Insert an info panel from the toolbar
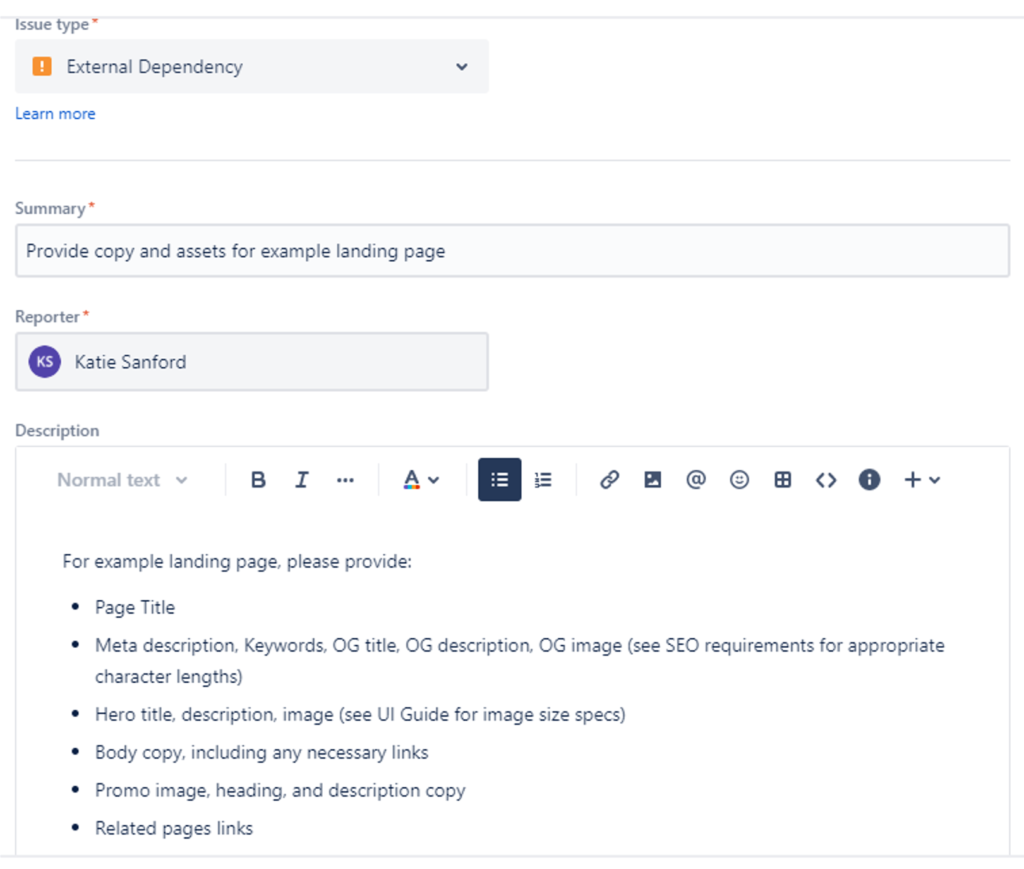 (x=869, y=479)
